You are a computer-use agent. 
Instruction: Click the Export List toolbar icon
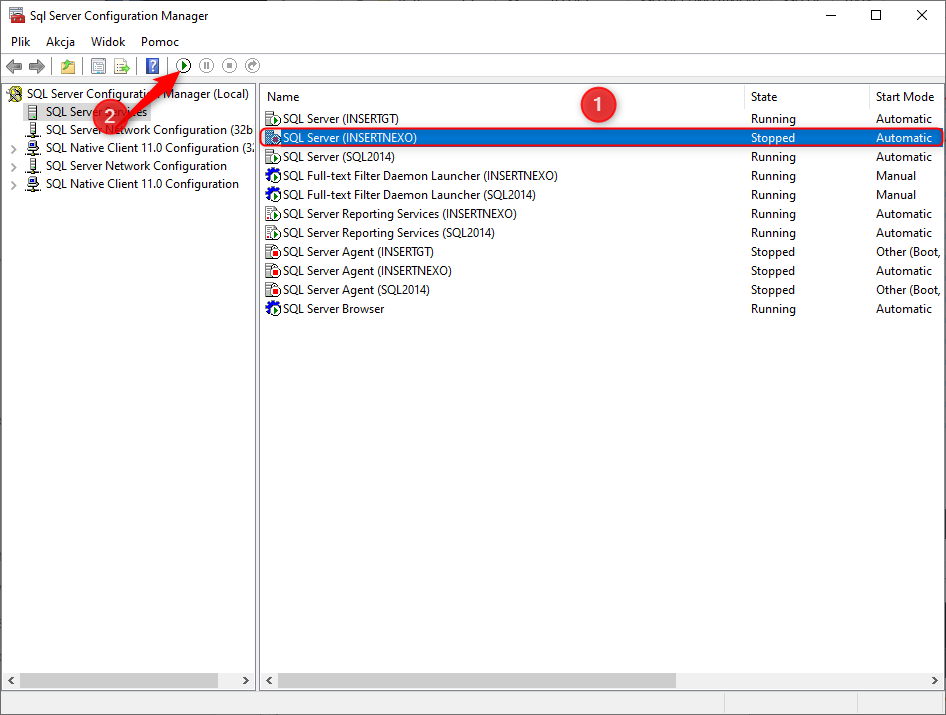point(121,66)
